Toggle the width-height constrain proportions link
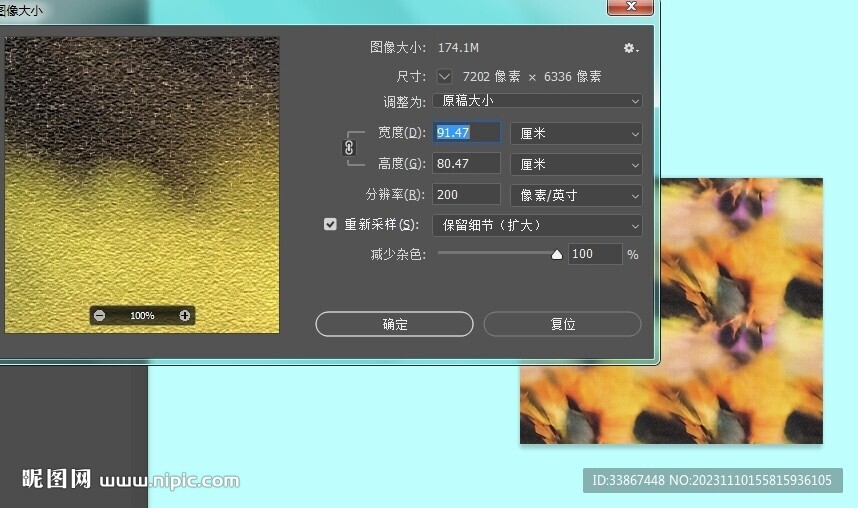858x508 pixels. click(349, 148)
